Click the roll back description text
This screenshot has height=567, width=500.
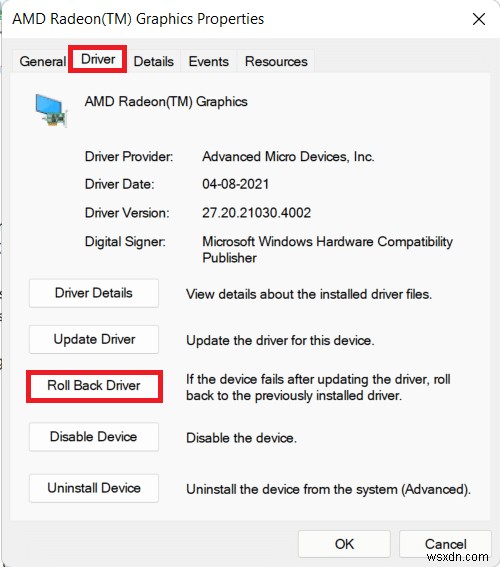pyautogui.click(x=318, y=387)
